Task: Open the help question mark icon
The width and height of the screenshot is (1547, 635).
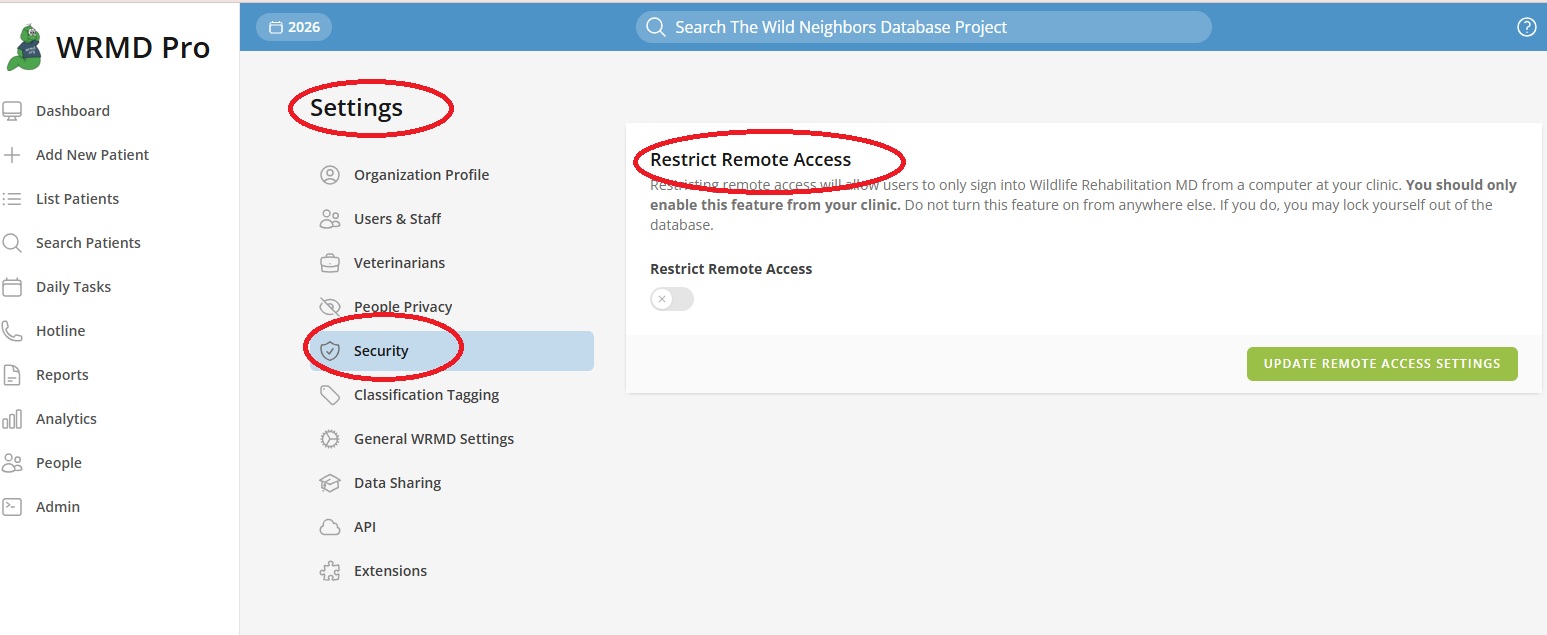Action: point(1526,27)
